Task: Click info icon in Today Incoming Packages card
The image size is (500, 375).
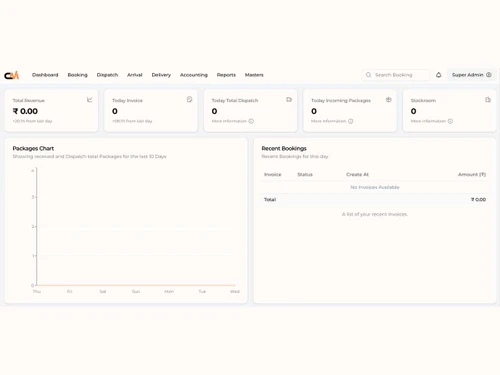Action: pos(351,121)
